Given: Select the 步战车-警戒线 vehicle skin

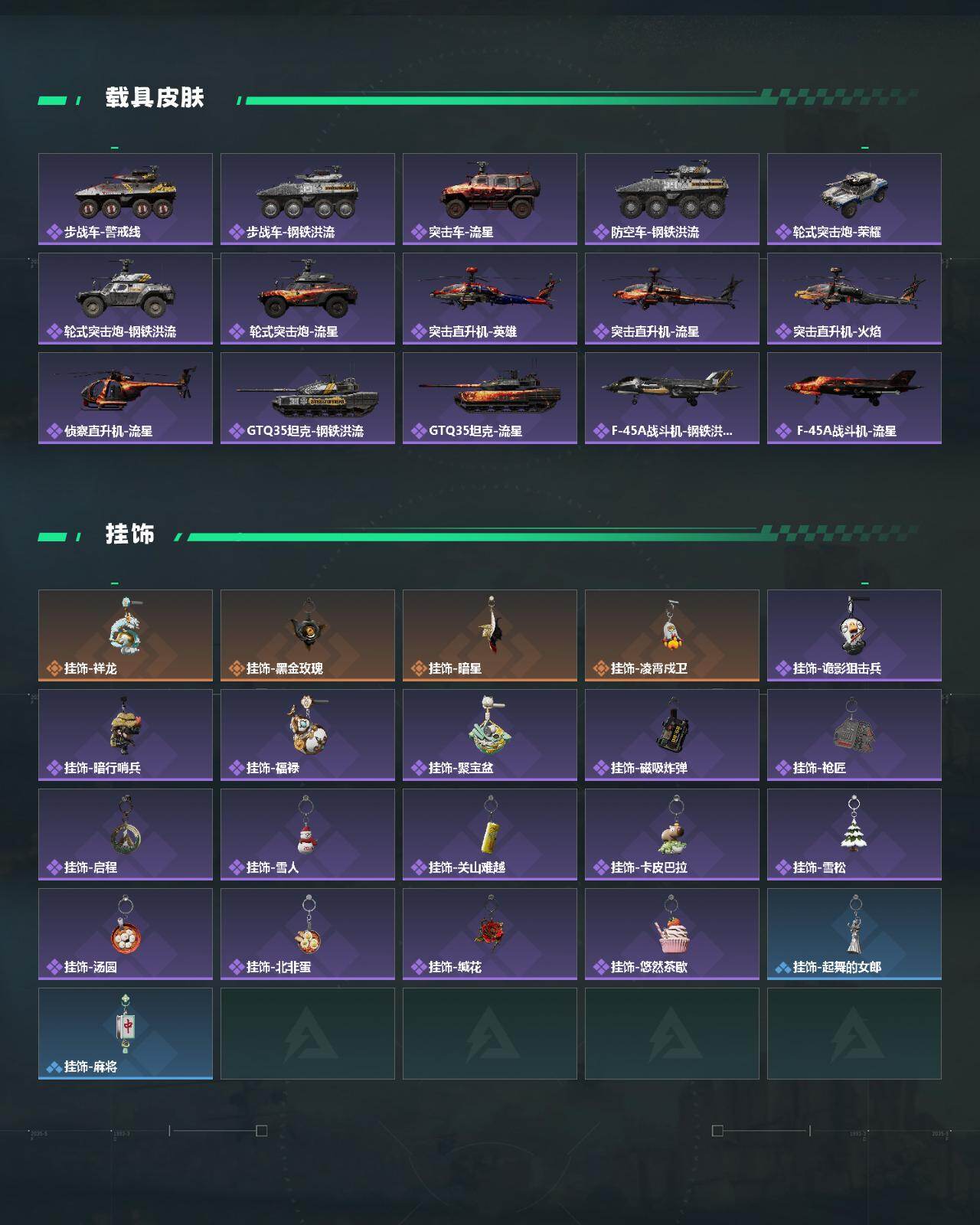Looking at the screenshot, I should tap(126, 199).
